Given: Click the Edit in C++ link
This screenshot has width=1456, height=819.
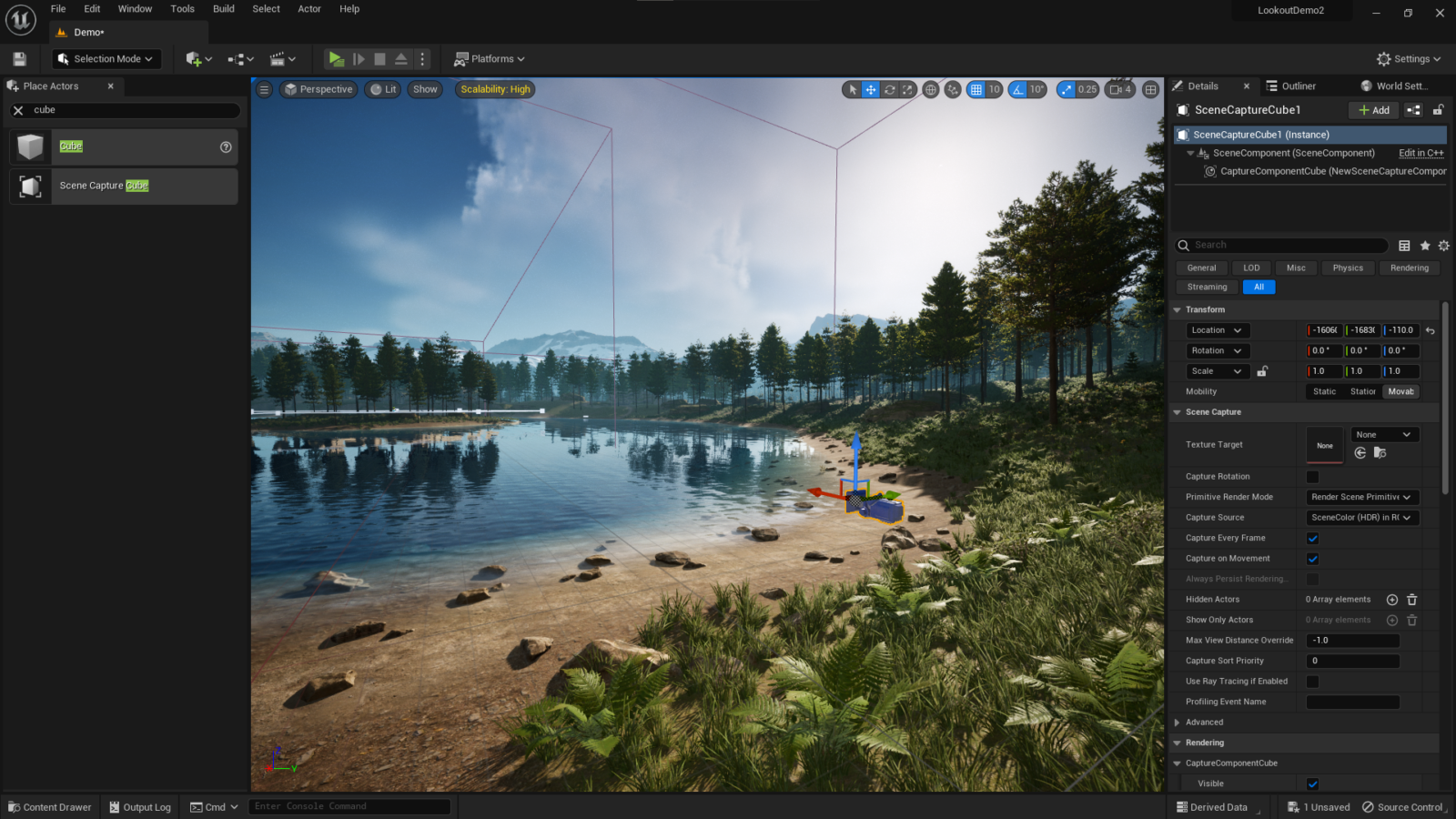Looking at the screenshot, I should pyautogui.click(x=1421, y=153).
